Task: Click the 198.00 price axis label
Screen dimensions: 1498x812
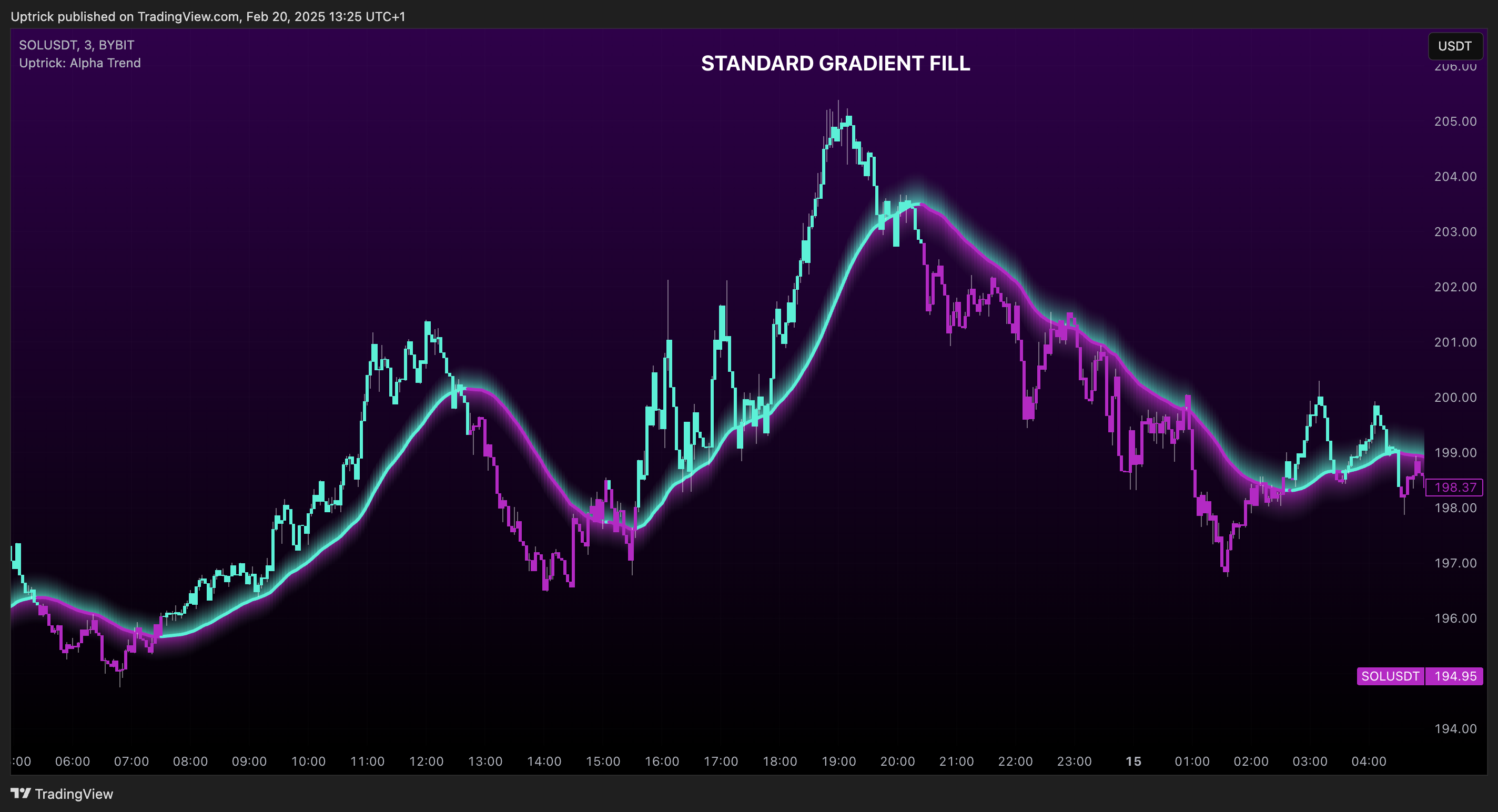Action: pos(1455,507)
